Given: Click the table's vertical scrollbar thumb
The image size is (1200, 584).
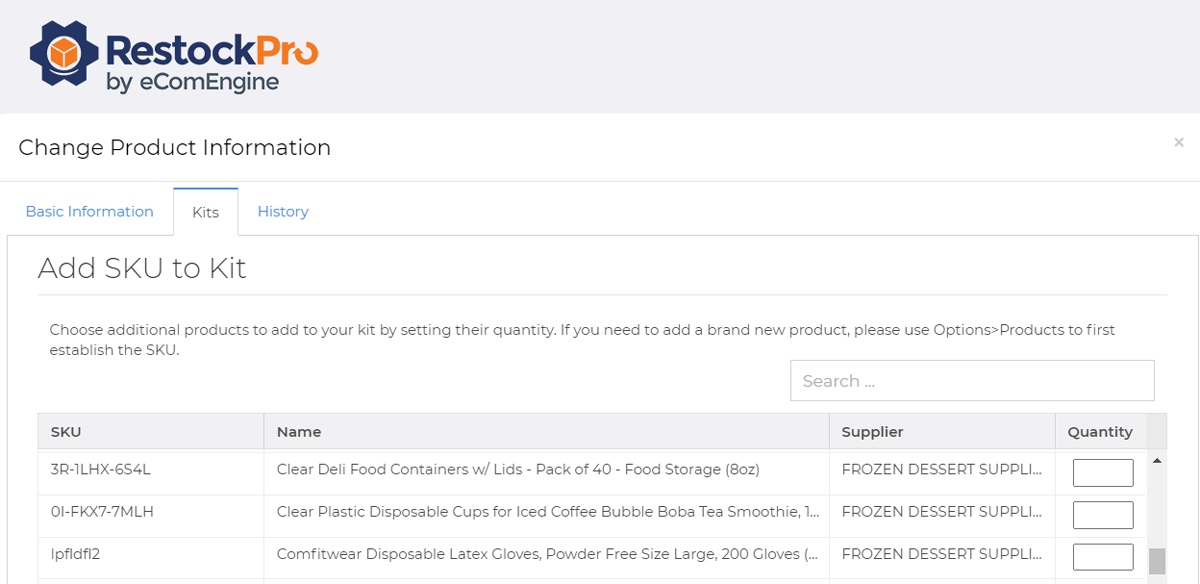Looking at the screenshot, I should pyautogui.click(x=1157, y=561).
